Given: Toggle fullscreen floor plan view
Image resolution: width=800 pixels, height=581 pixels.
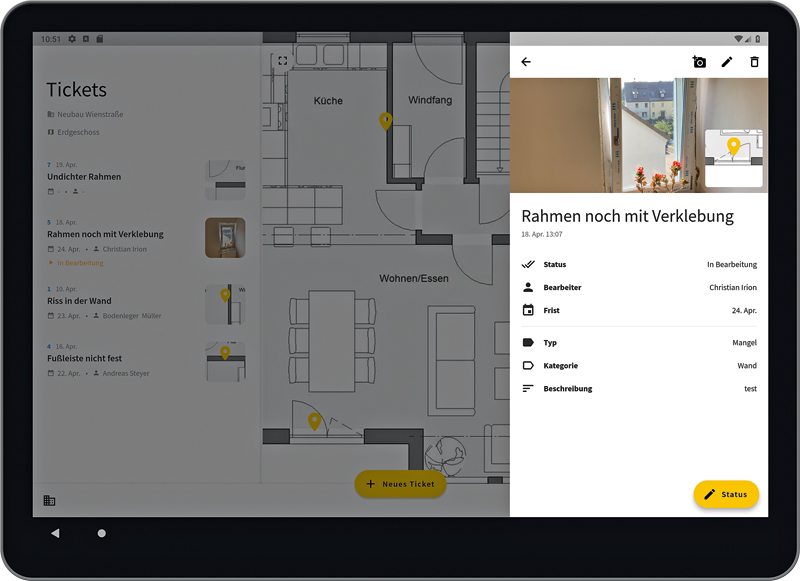Looking at the screenshot, I should point(283,61).
